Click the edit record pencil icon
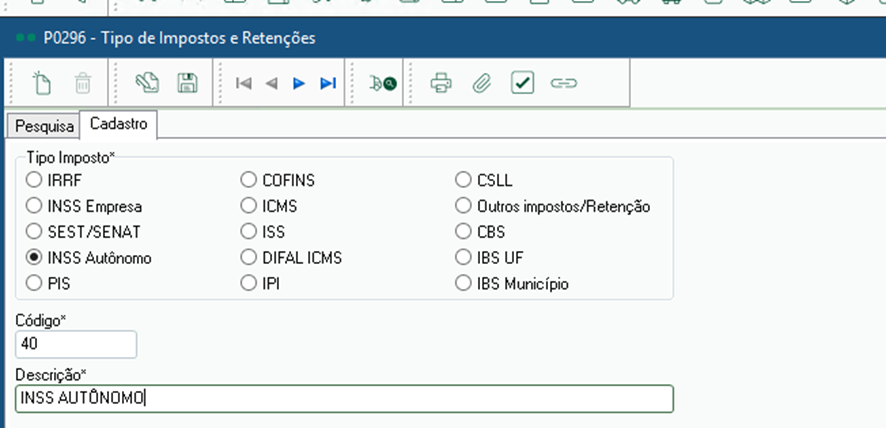Screen dimensions: 886x428 [147, 83]
